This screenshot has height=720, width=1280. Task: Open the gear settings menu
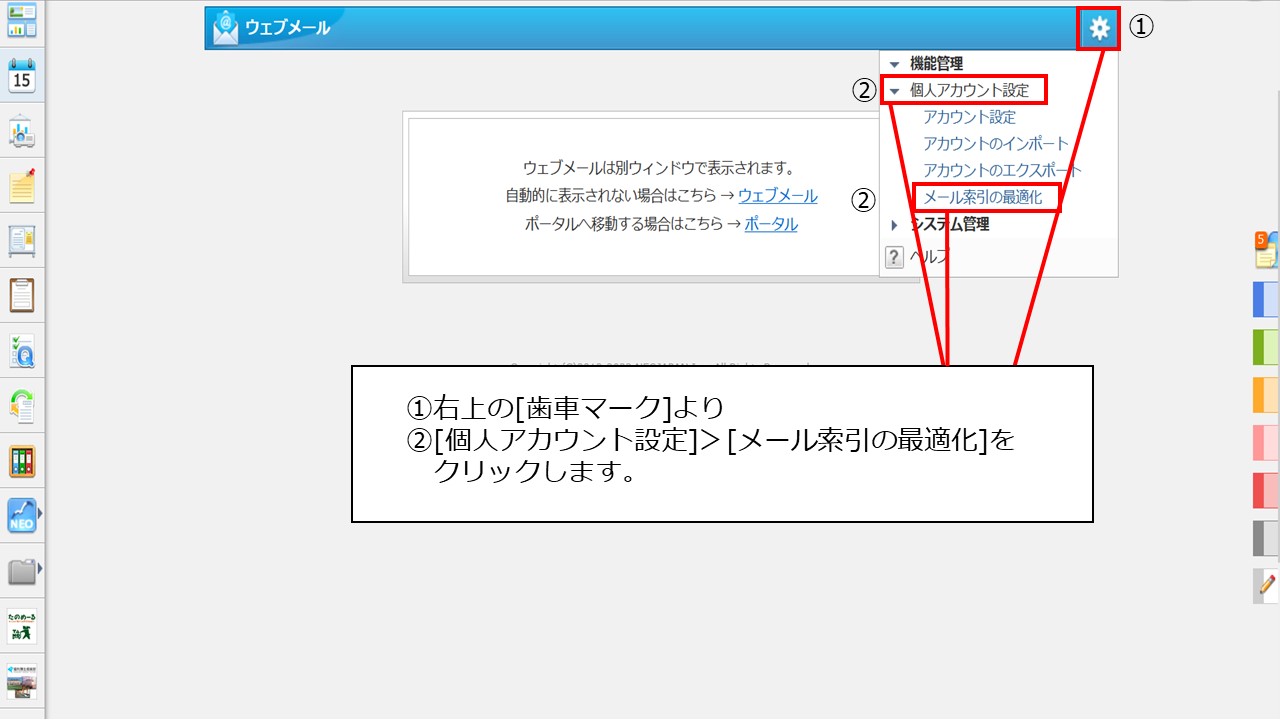tap(1100, 28)
